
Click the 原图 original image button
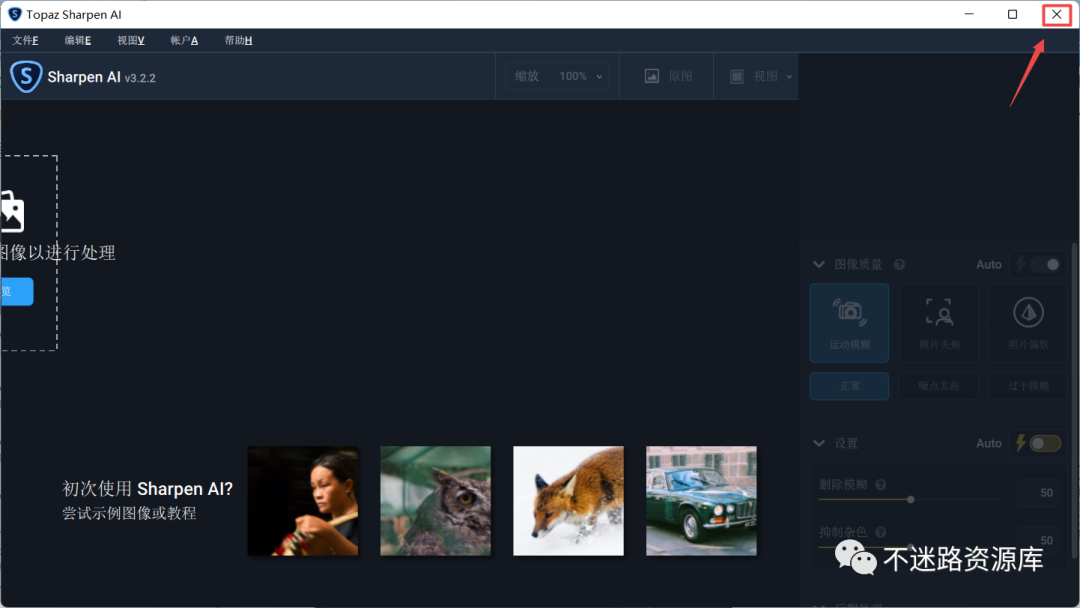click(668, 76)
